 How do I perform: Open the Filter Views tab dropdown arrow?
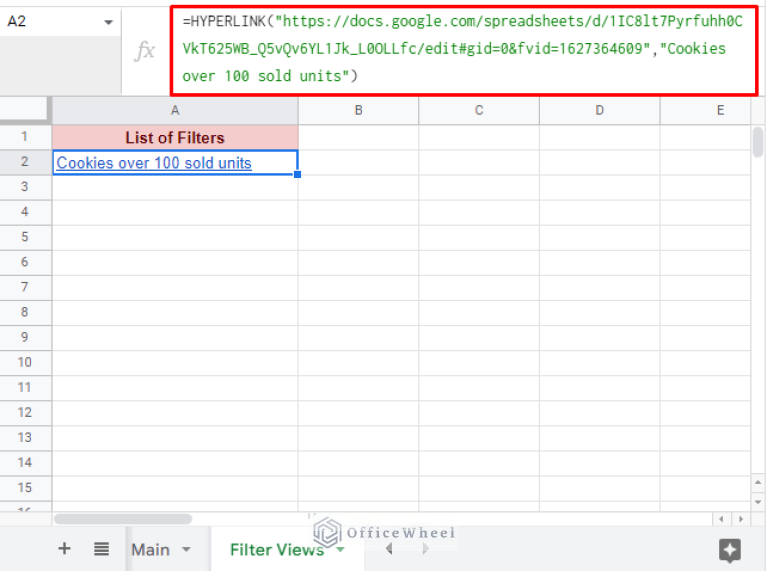[340, 550]
